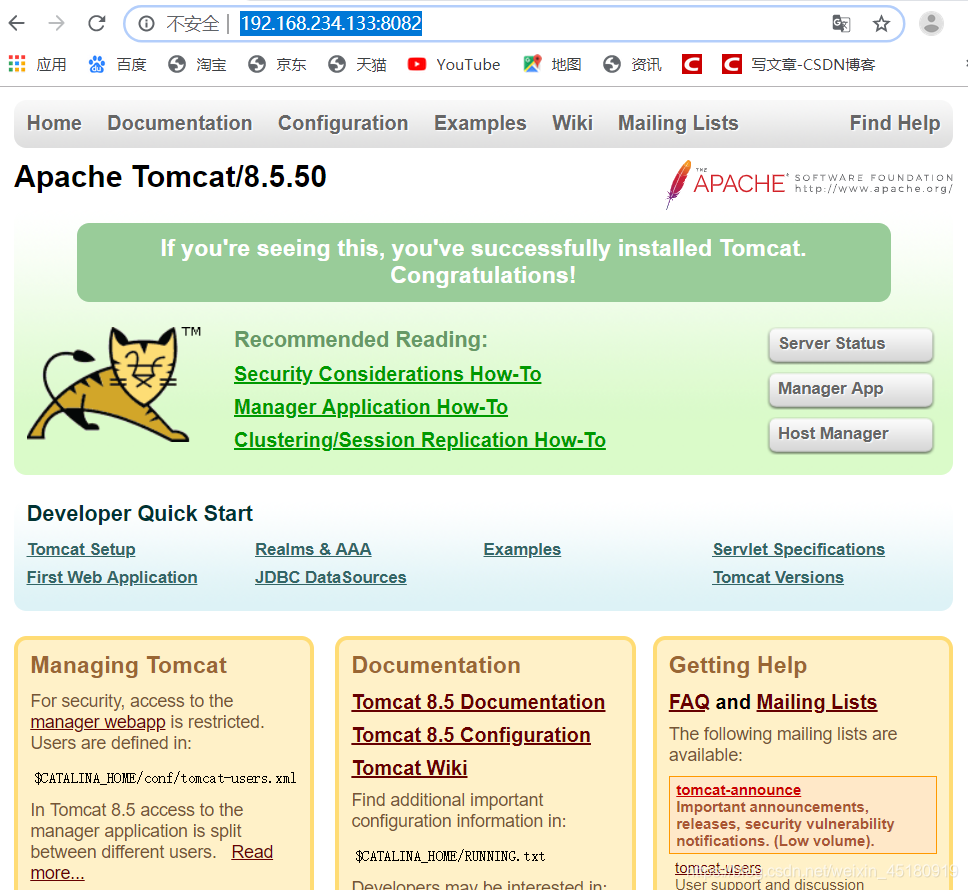
Task: Click the site info icon in address bar
Action: click(x=146, y=23)
